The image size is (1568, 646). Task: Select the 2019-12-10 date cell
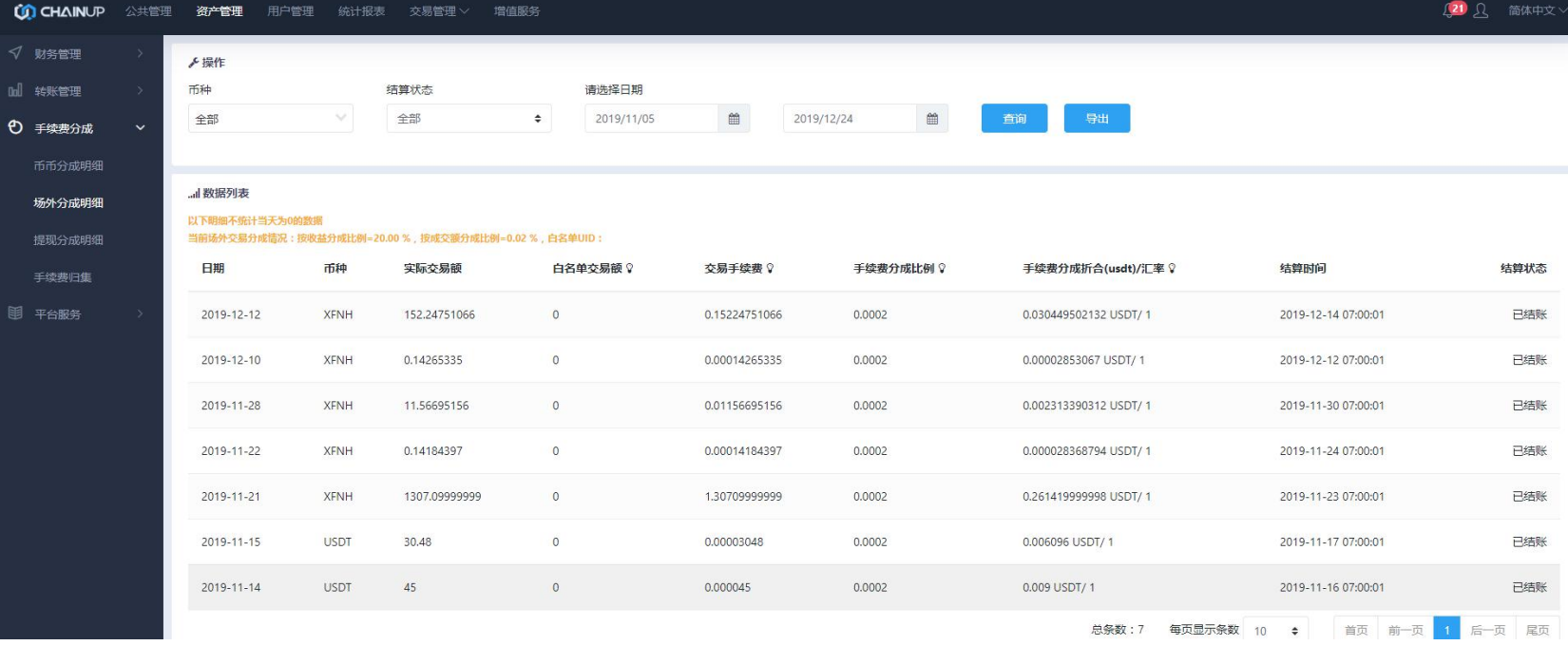pos(231,360)
